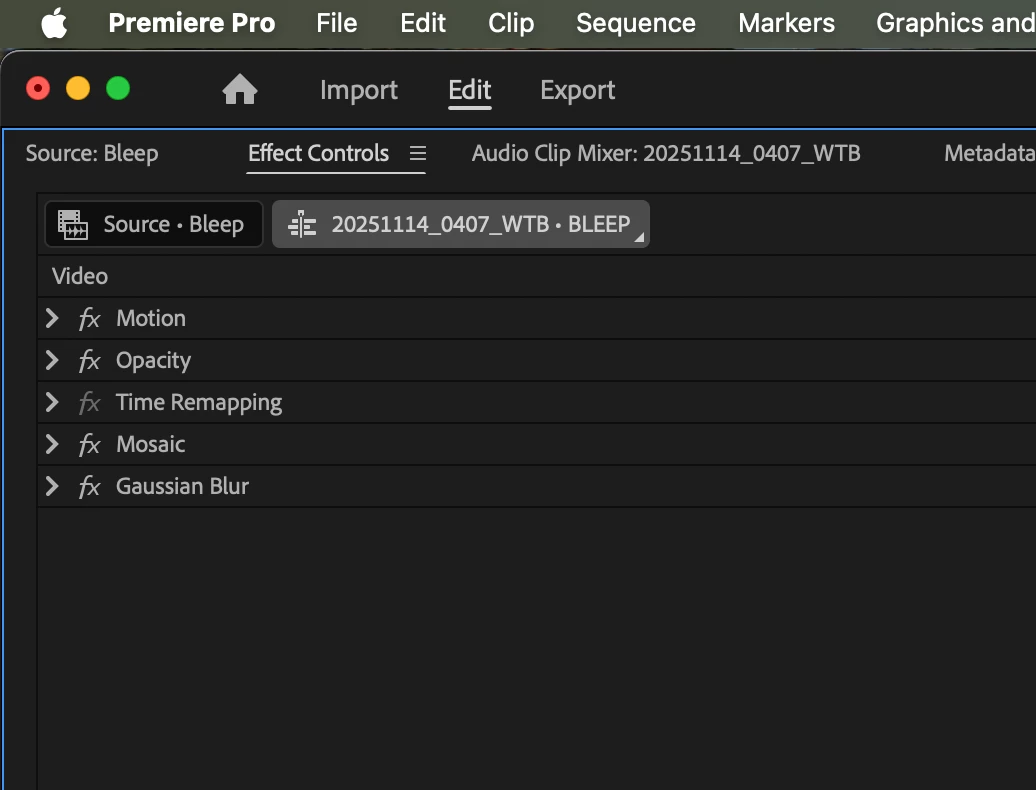This screenshot has height=790, width=1036.
Task: Select the Gaussian Blur effect label
Action: tap(182, 486)
